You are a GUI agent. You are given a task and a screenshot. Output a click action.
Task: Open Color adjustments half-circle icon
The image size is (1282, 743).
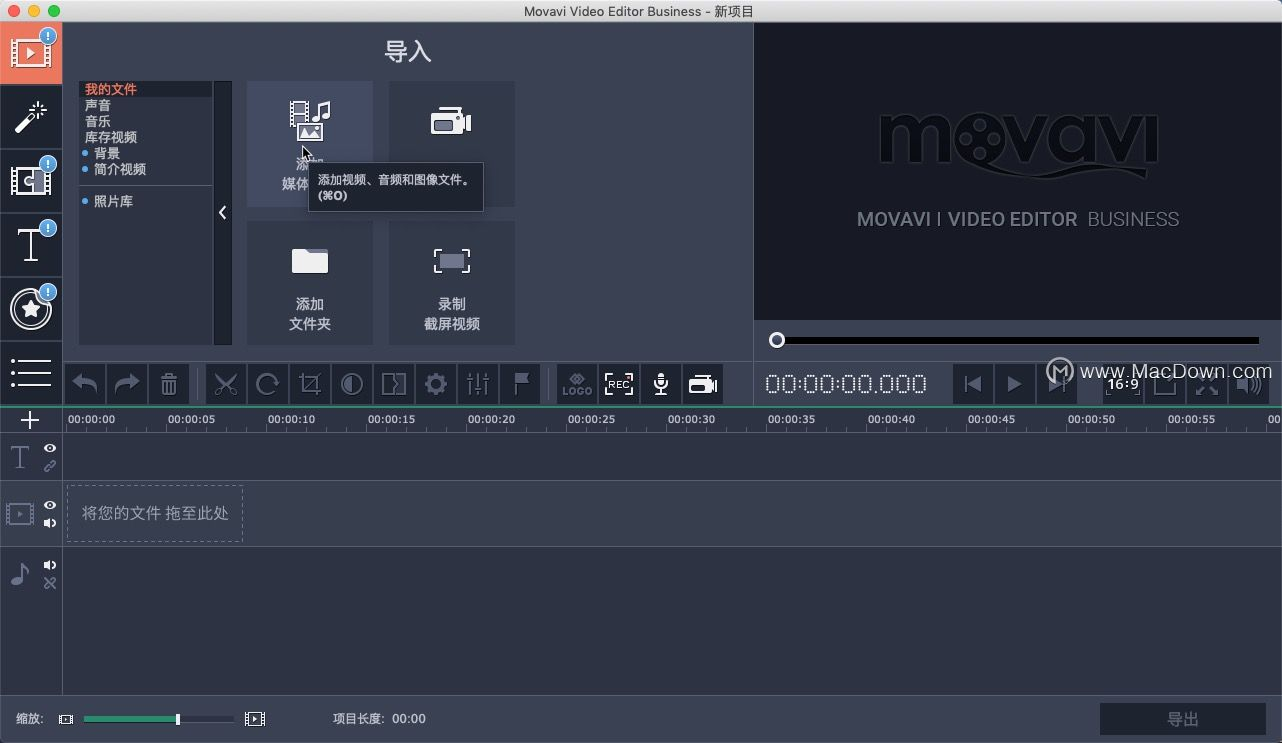pos(352,384)
